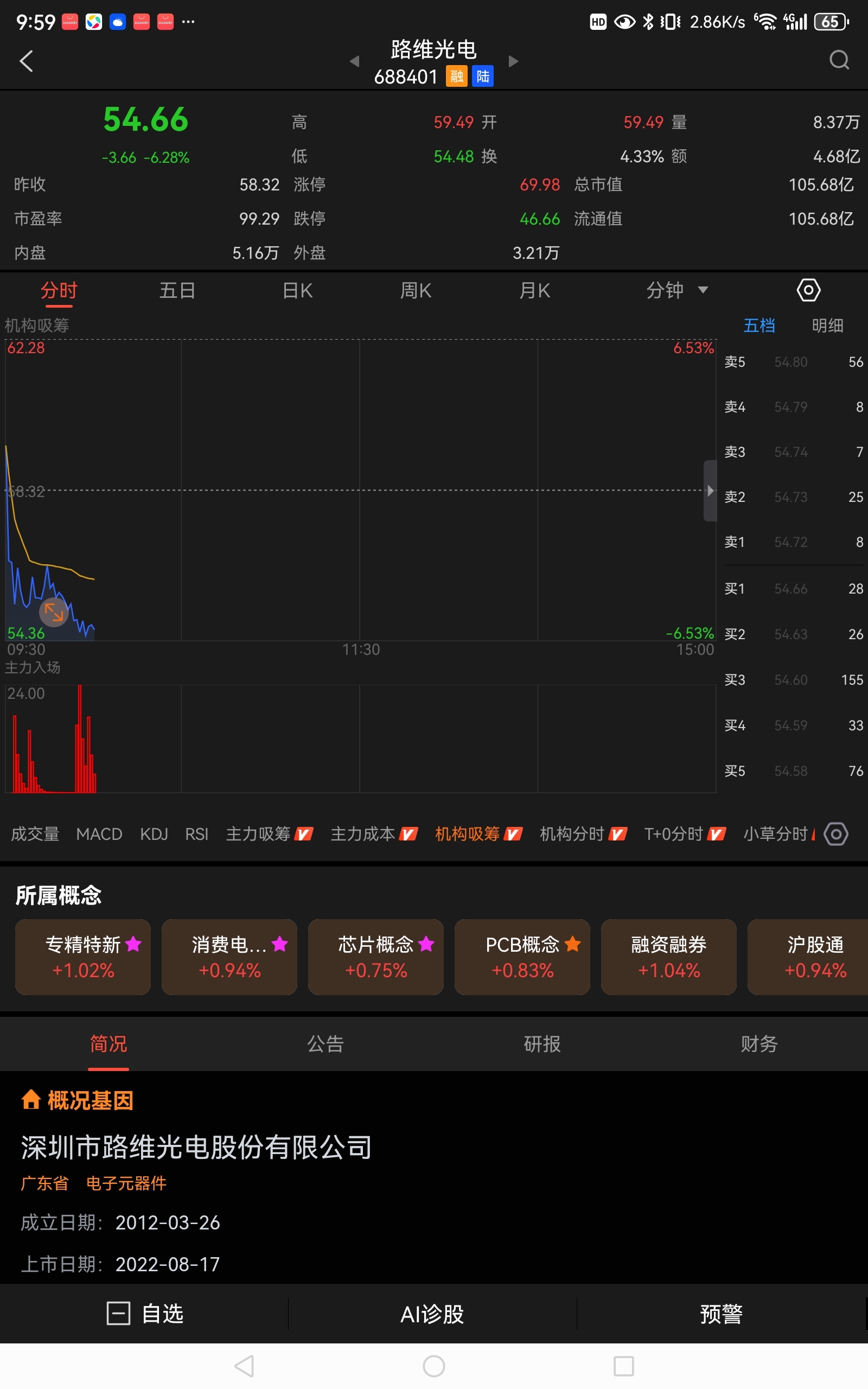Screen dimensions: 868x1389
Task: Select 成交量 indicator
Action: tap(35, 834)
